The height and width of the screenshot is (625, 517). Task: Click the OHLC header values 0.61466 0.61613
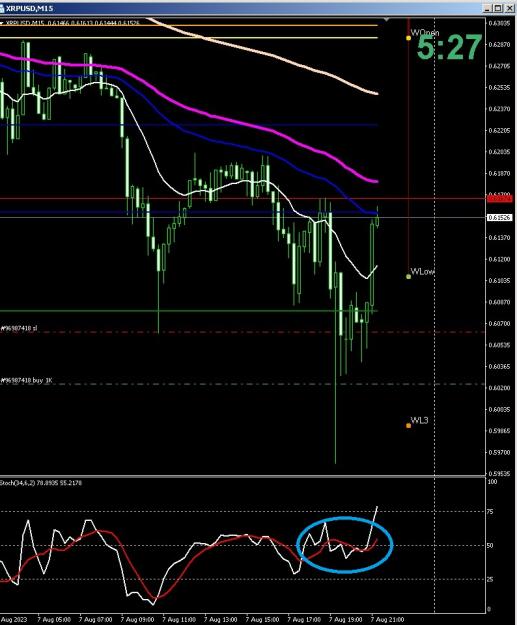tap(70, 24)
